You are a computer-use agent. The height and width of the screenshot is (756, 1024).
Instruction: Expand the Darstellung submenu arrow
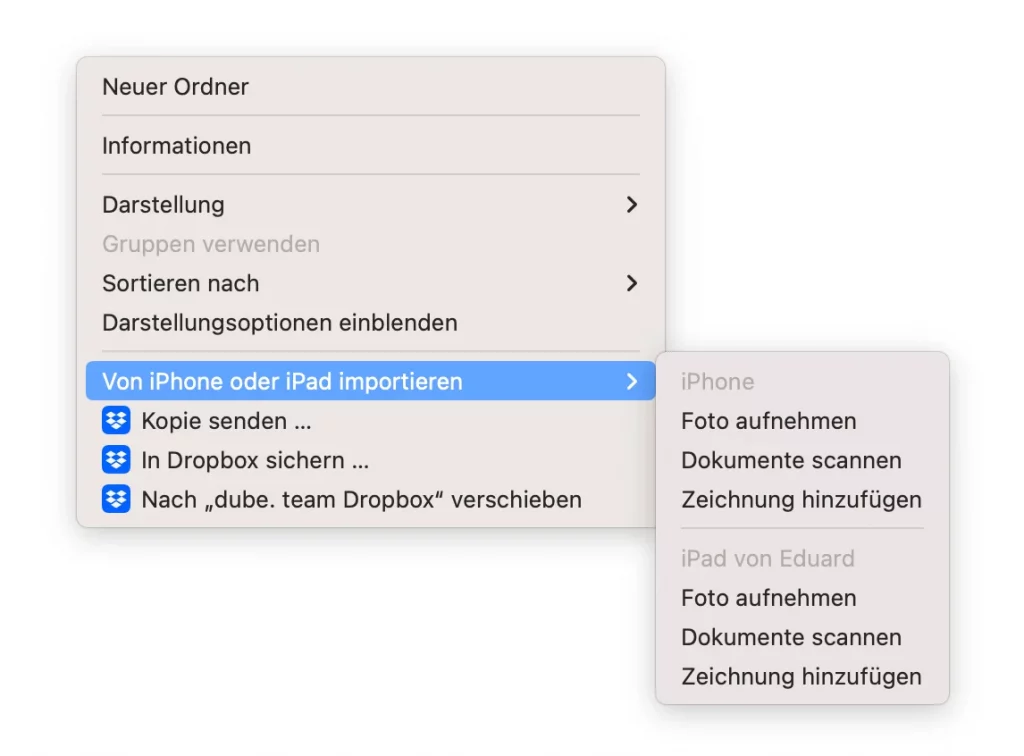631,205
